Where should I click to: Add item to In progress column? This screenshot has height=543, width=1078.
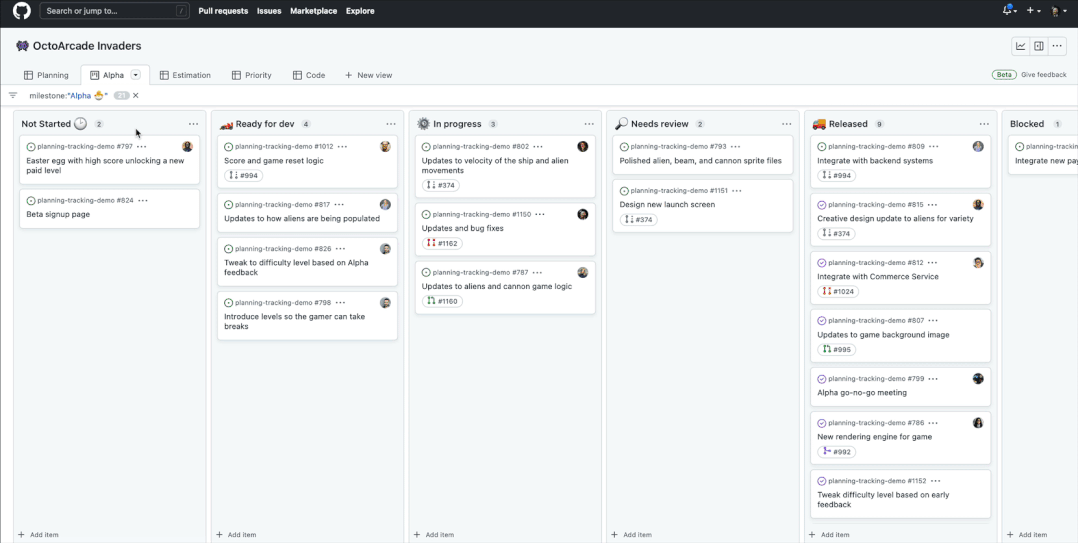[433, 534]
